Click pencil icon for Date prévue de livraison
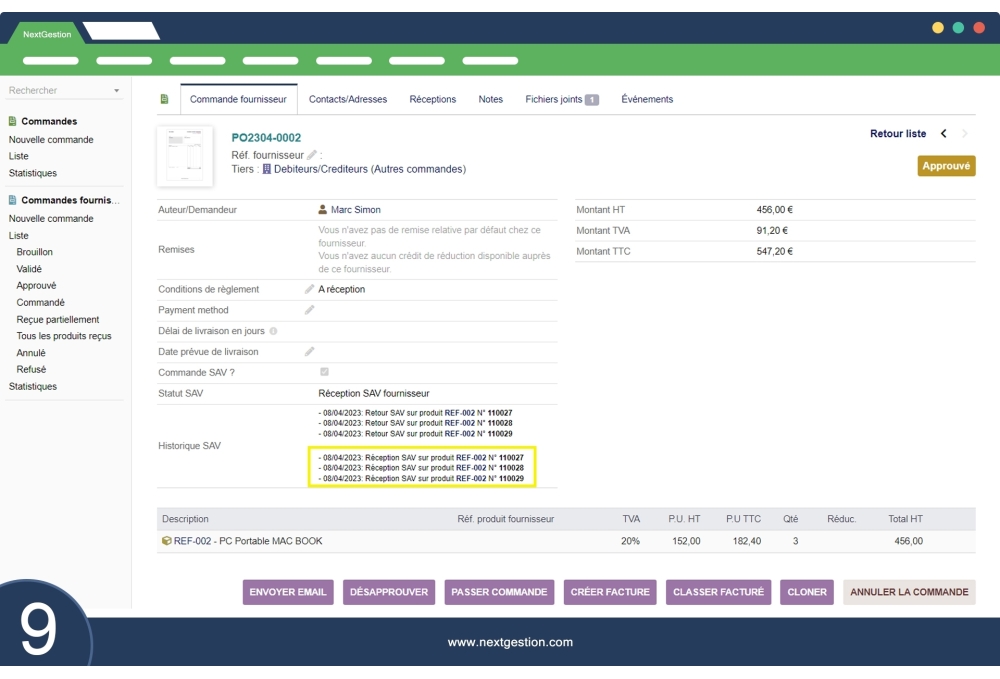Image resolution: width=1000 pixels, height=679 pixels. [309, 352]
